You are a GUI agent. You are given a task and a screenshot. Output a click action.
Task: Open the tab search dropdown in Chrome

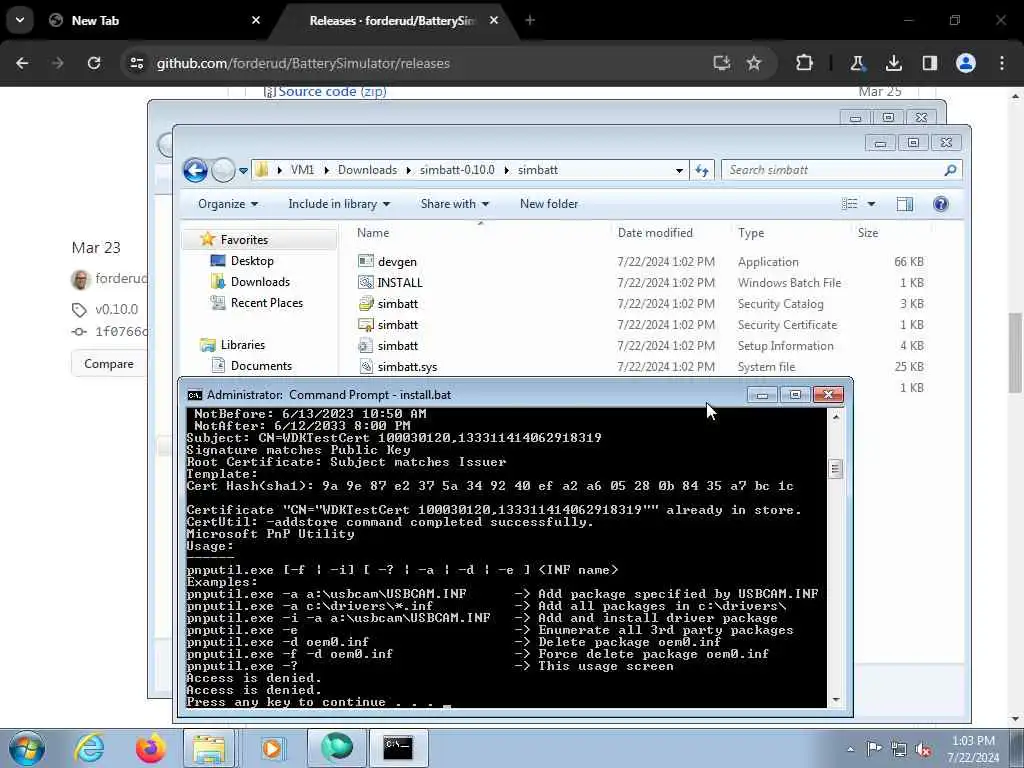pos(20,20)
